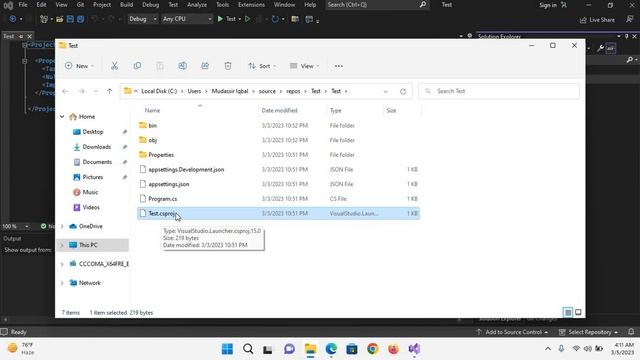Expand the OneDrive tree node

coord(62,226)
